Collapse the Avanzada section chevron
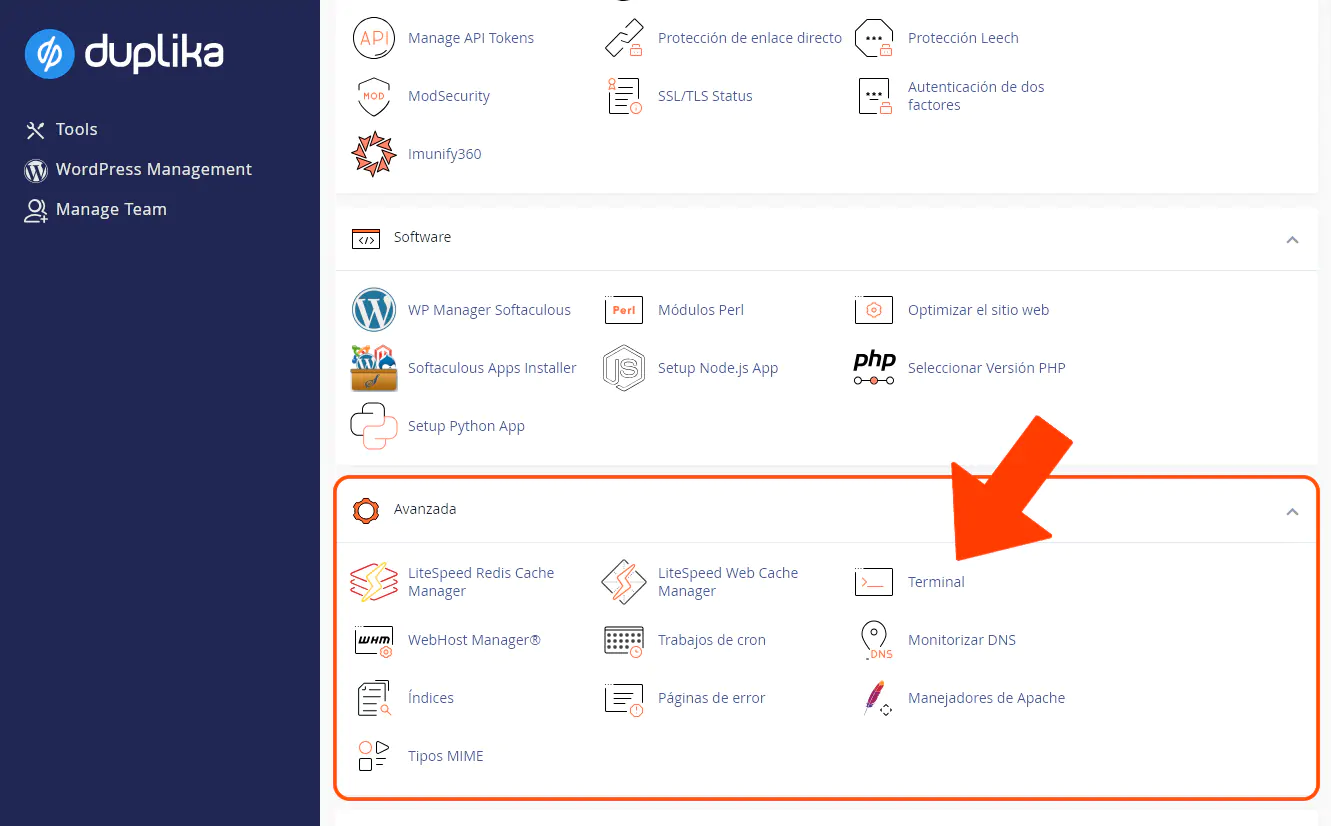This screenshot has width=1331, height=826. pyautogui.click(x=1292, y=512)
